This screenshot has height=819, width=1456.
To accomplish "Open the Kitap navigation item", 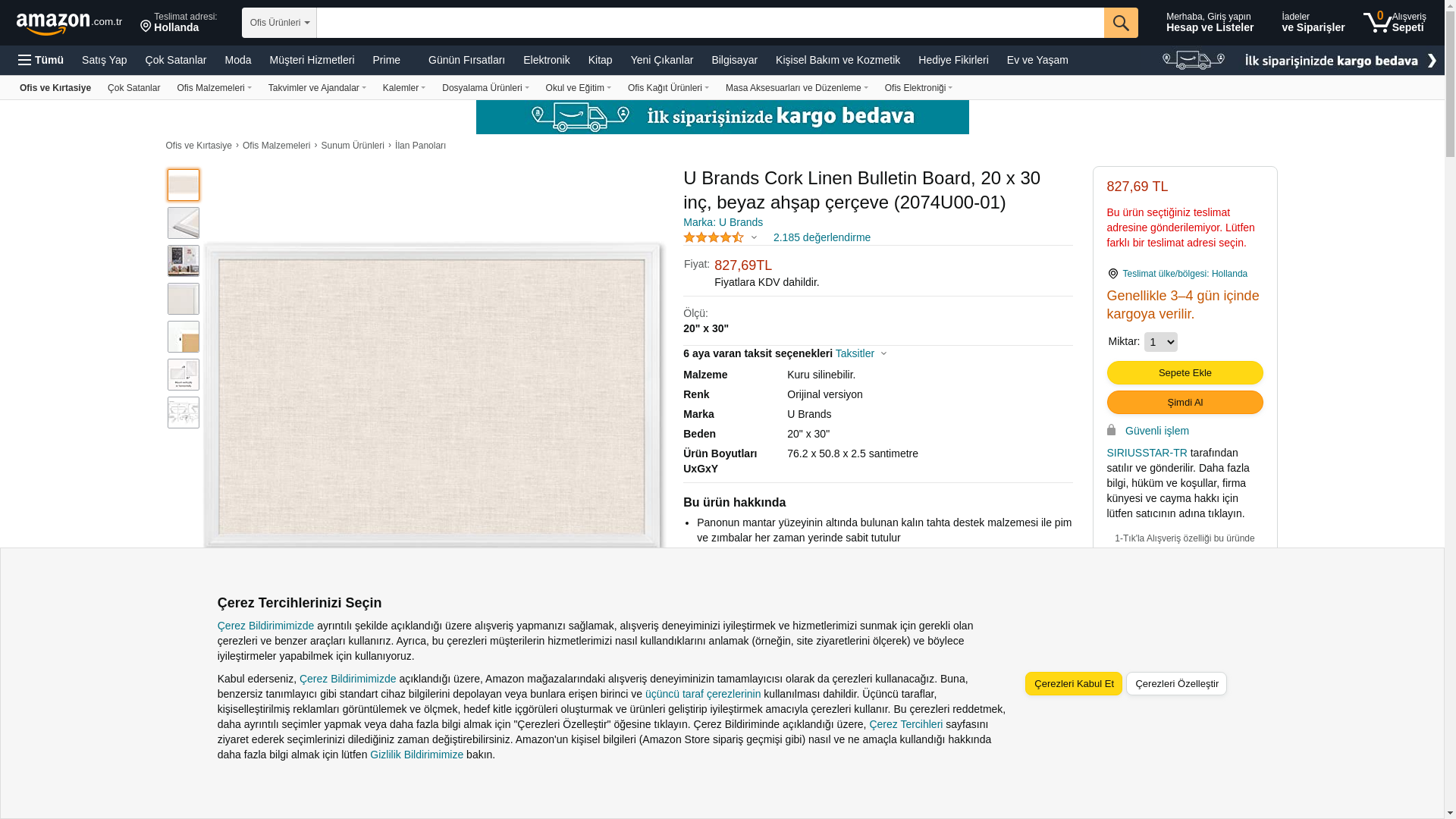I will (x=600, y=60).
